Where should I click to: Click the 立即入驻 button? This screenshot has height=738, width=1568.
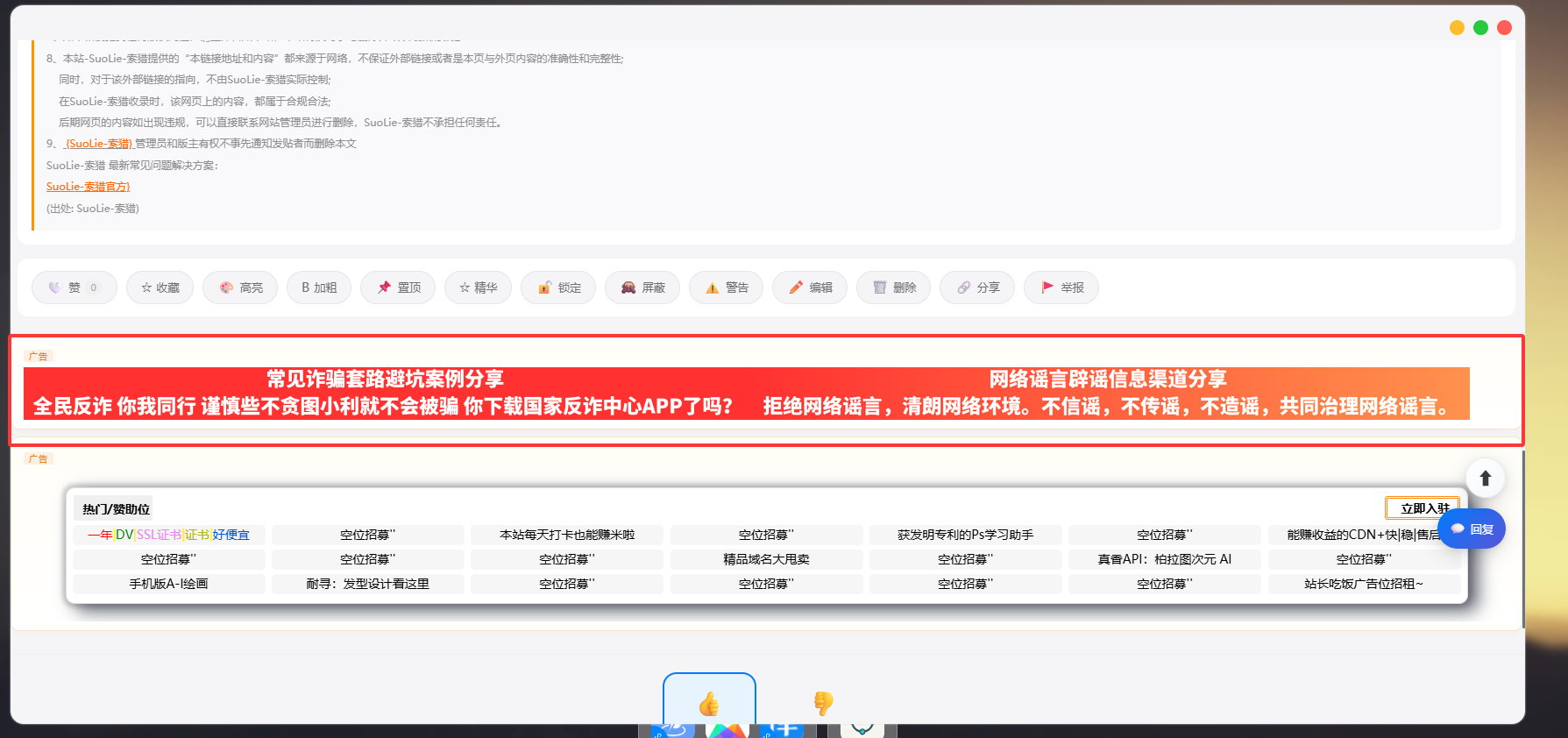[1422, 508]
